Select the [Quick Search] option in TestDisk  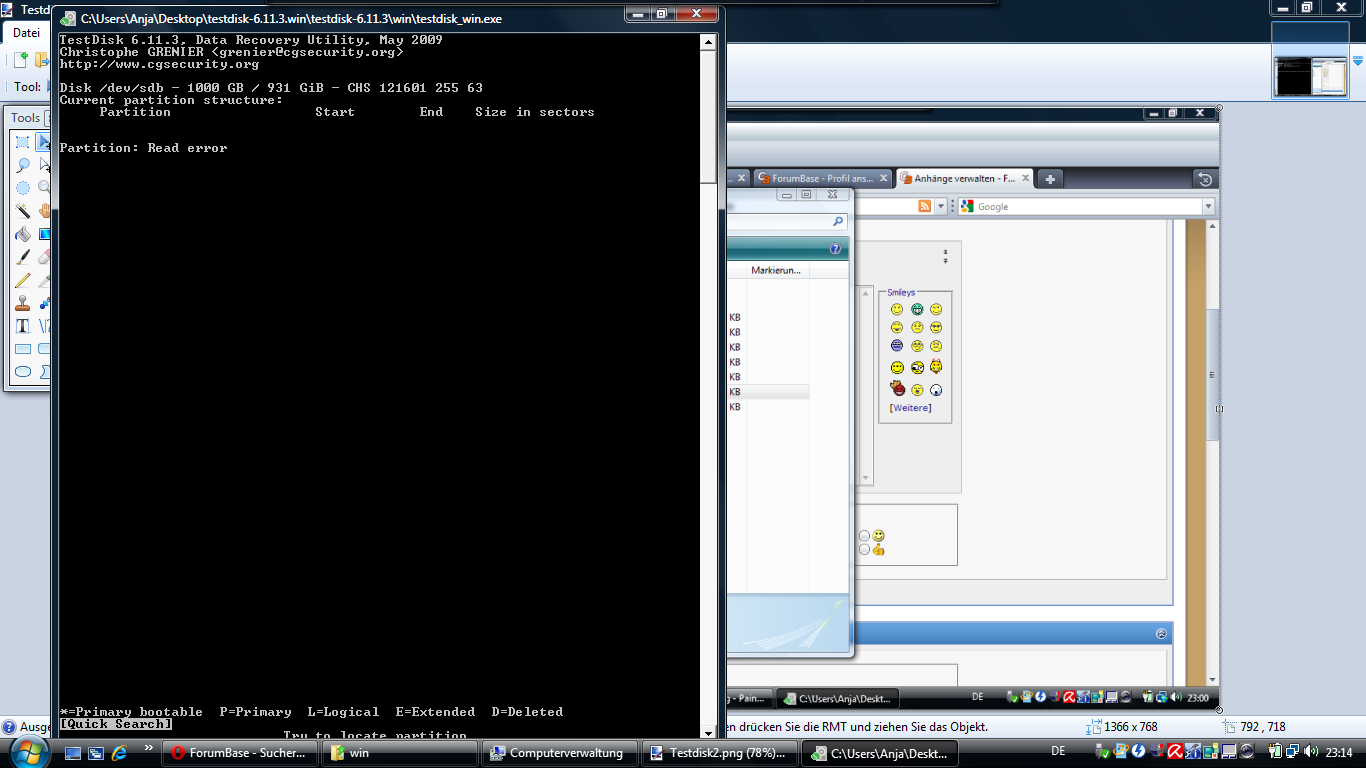(x=116, y=724)
